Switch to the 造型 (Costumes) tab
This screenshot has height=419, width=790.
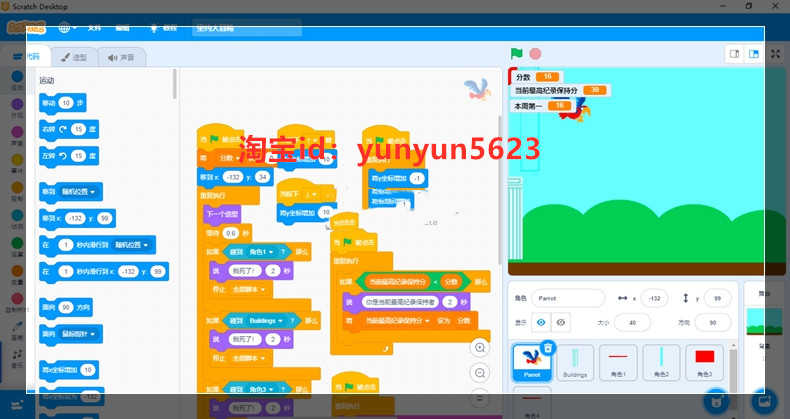(x=74, y=57)
